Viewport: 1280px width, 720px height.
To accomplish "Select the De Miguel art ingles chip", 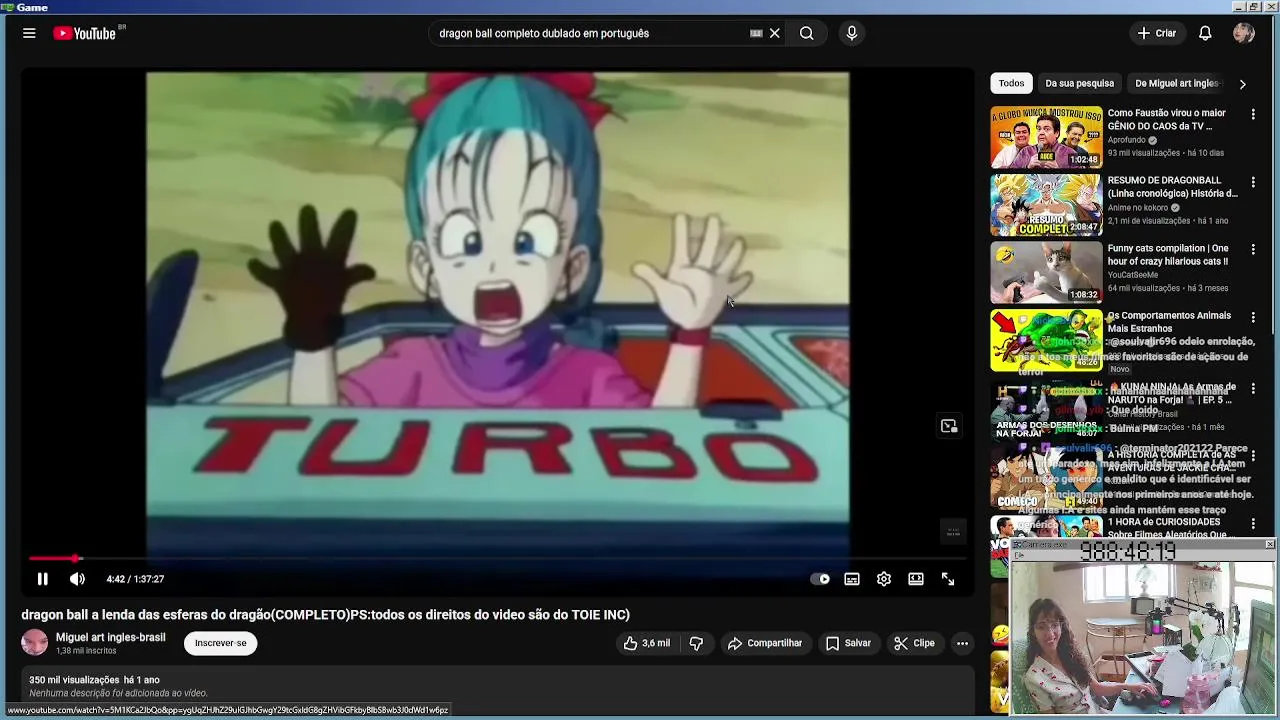I will (1177, 83).
